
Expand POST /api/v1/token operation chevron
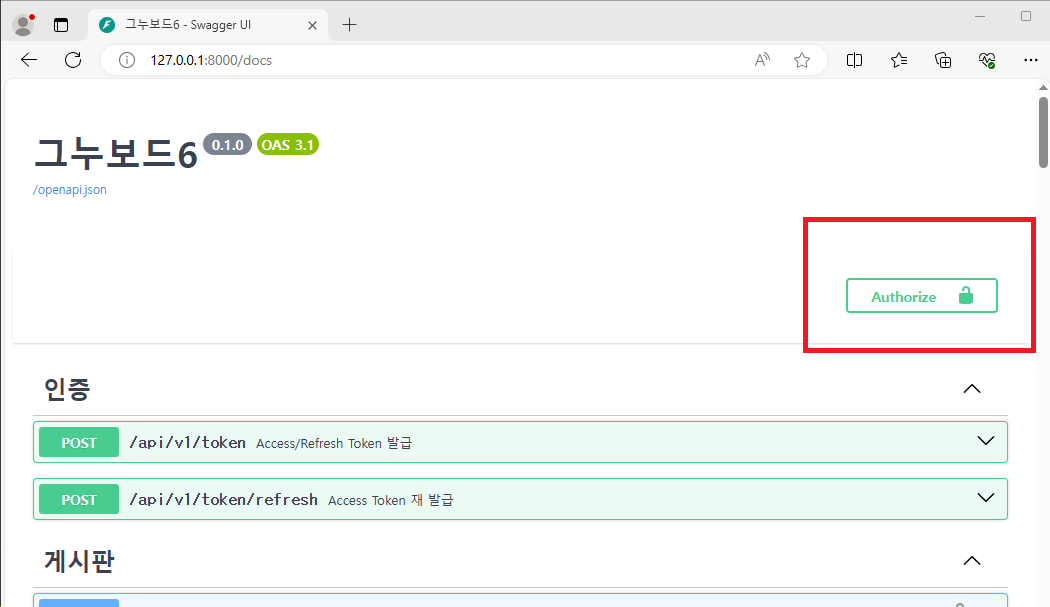986,441
